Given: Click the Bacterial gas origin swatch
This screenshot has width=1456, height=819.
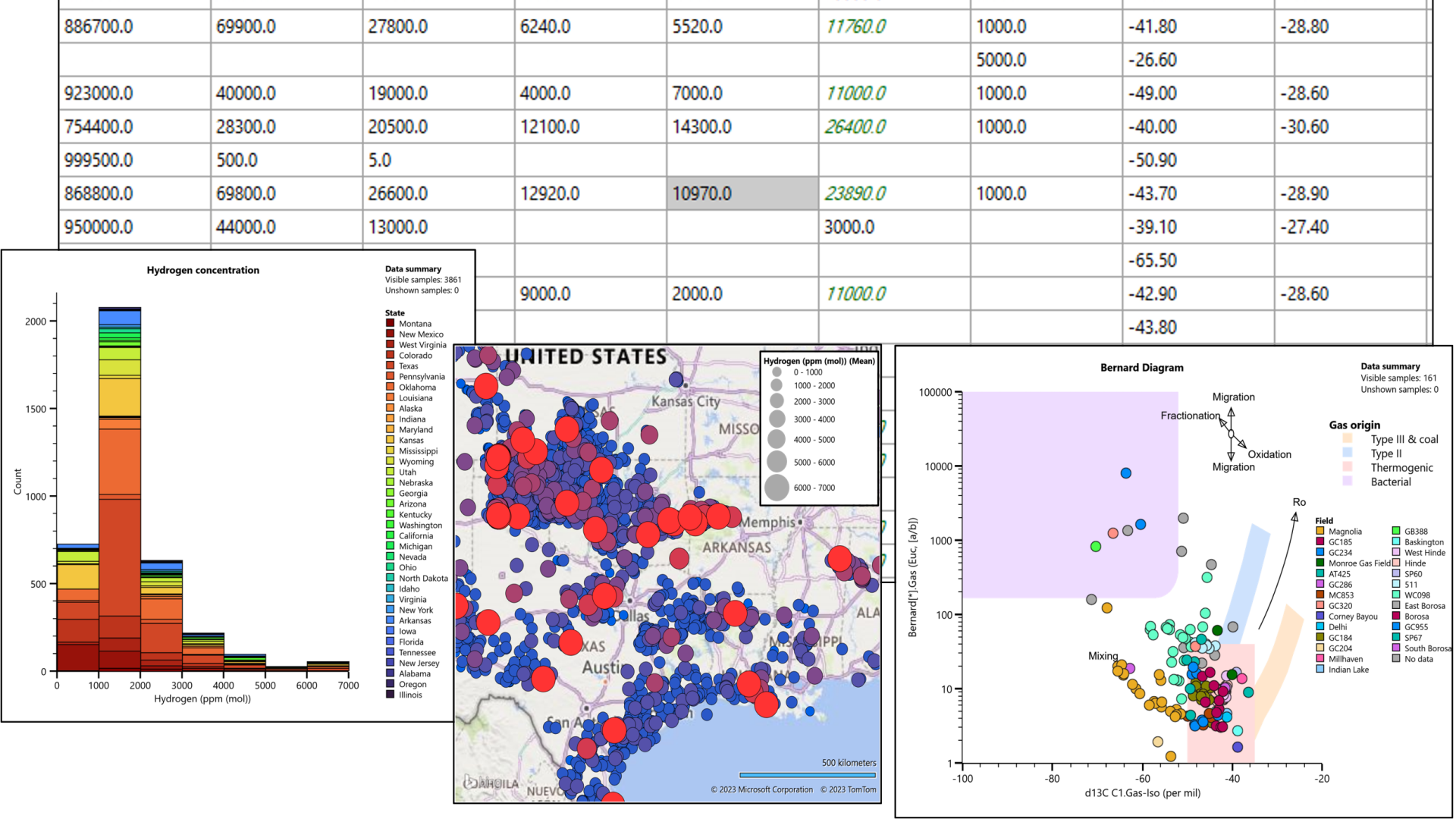Looking at the screenshot, I should [x=1348, y=482].
